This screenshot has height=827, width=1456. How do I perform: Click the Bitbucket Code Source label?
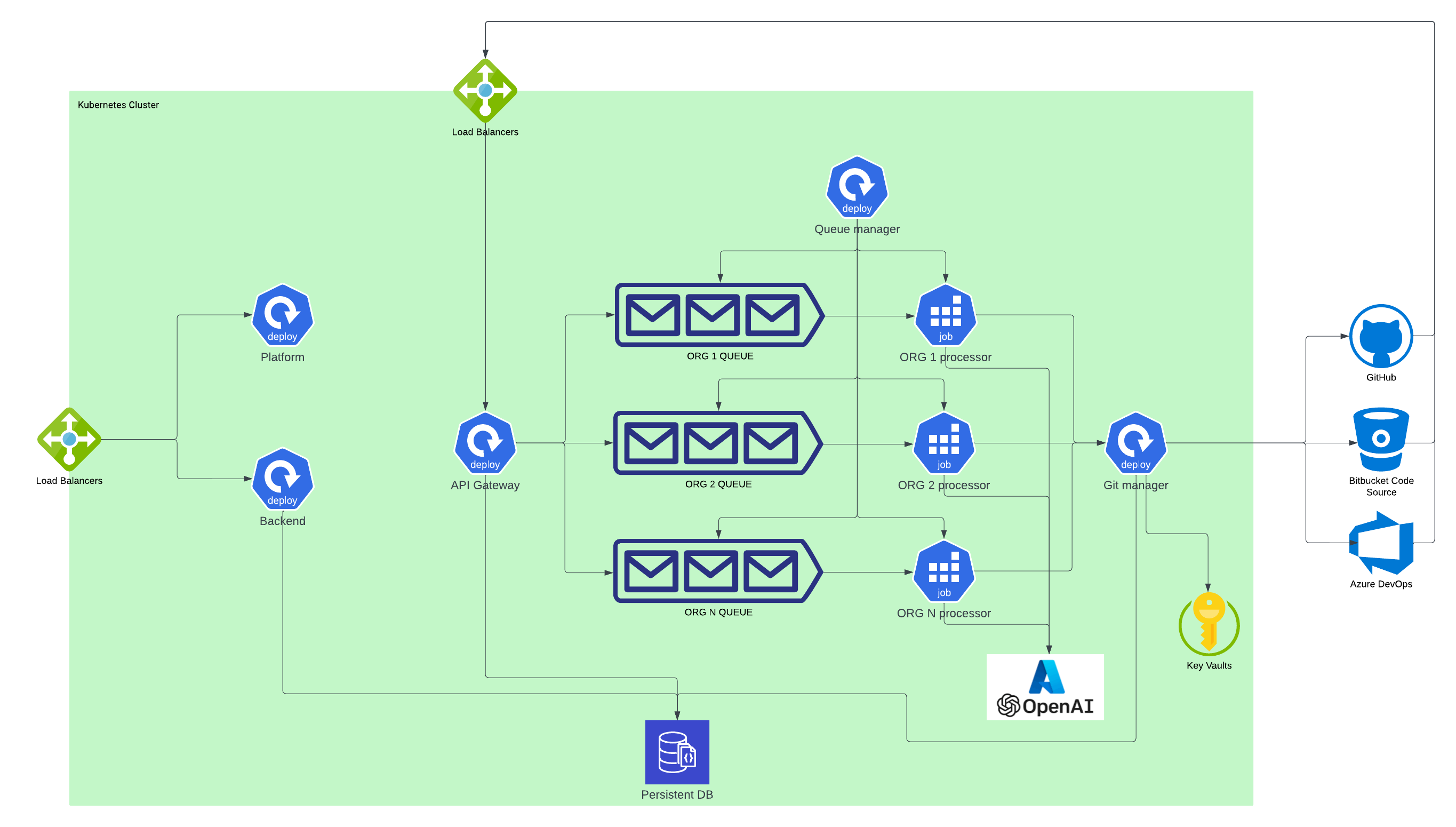click(x=1380, y=486)
